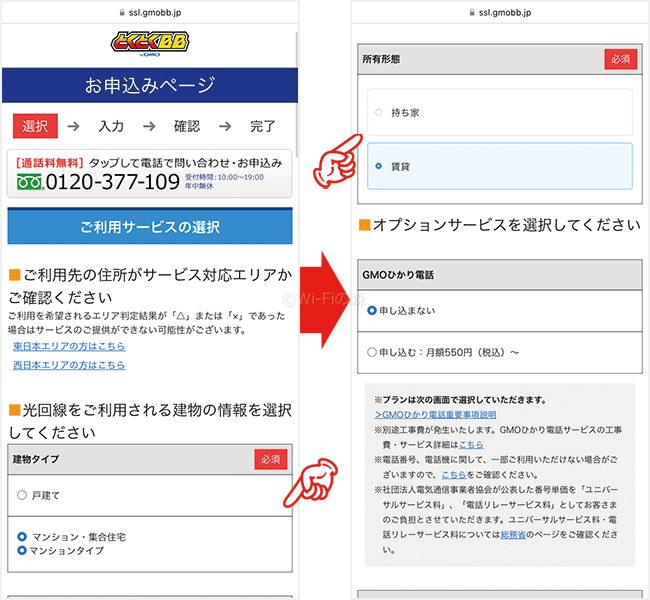
Task: Click ※プランは次の画面で選択していただきます note
Action: [x=460, y=400]
